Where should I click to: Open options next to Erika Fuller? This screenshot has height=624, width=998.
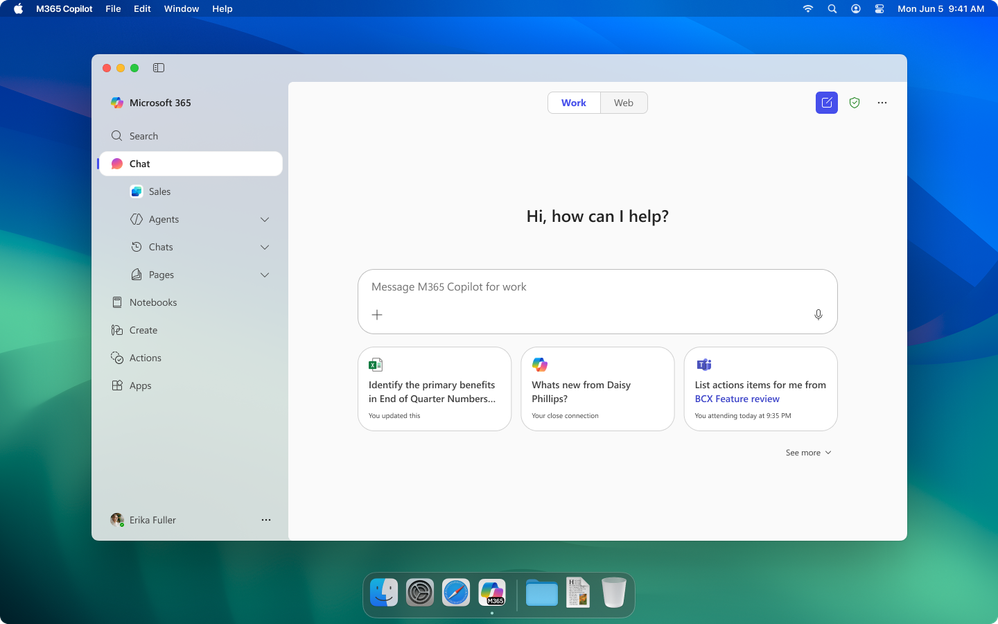pos(266,520)
